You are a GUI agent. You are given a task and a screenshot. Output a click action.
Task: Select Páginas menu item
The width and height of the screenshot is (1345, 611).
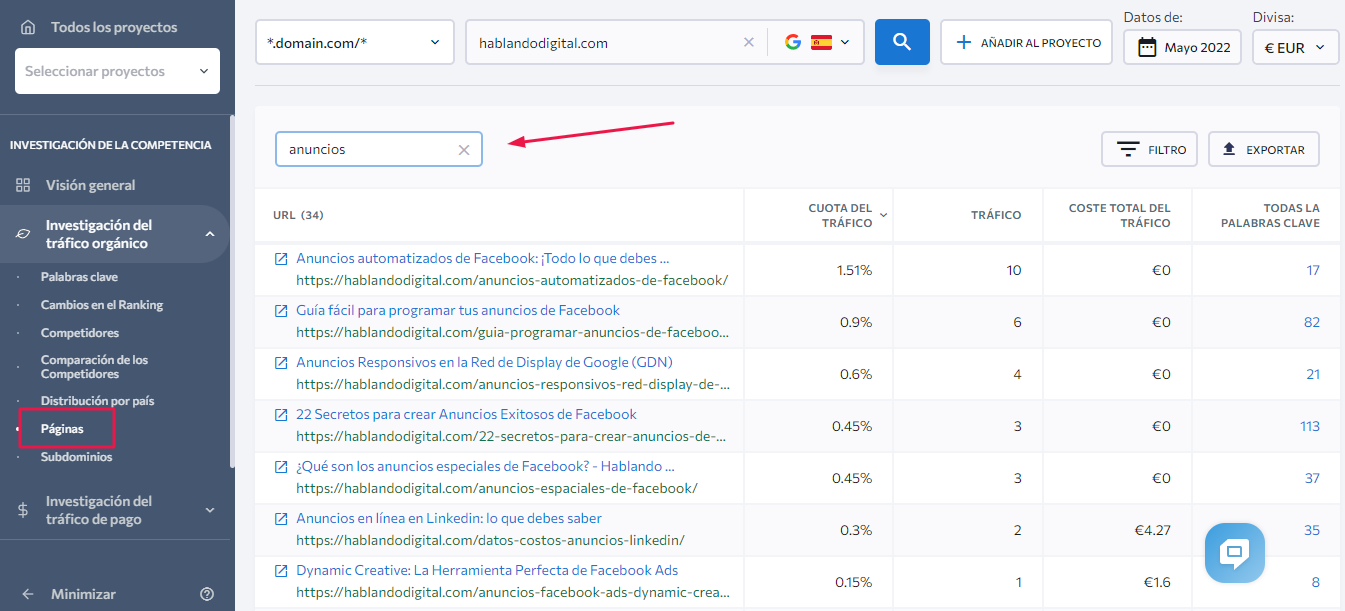tap(62, 429)
